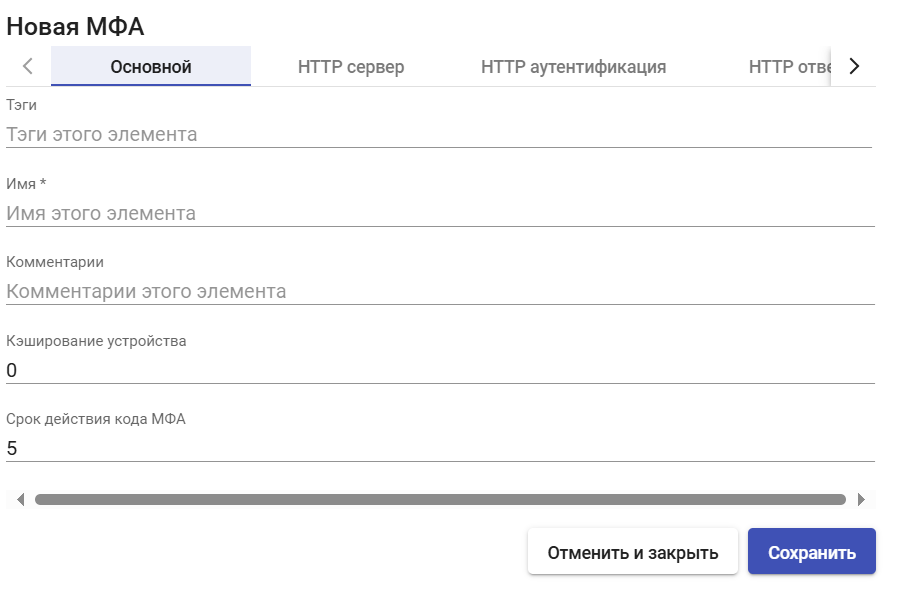Image resolution: width=899 pixels, height=589 pixels.
Task: Click Отменить и закрыть button
Action: [632, 552]
